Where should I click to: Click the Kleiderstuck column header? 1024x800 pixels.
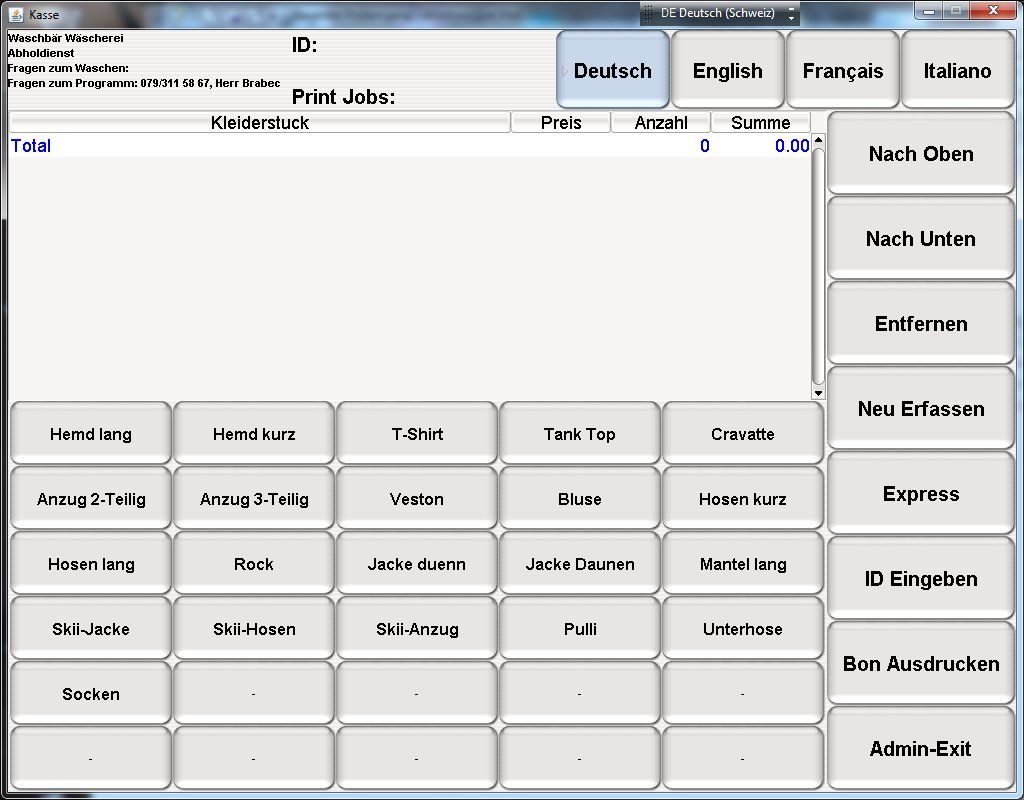pyautogui.click(x=260, y=122)
